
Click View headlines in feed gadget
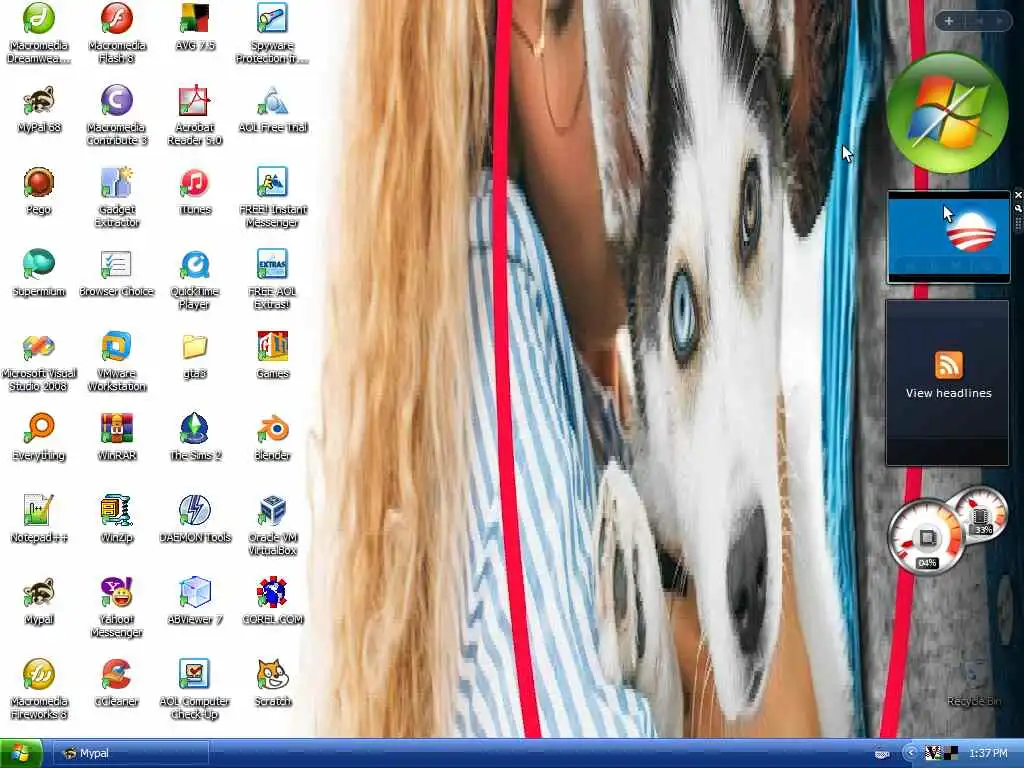(948, 393)
